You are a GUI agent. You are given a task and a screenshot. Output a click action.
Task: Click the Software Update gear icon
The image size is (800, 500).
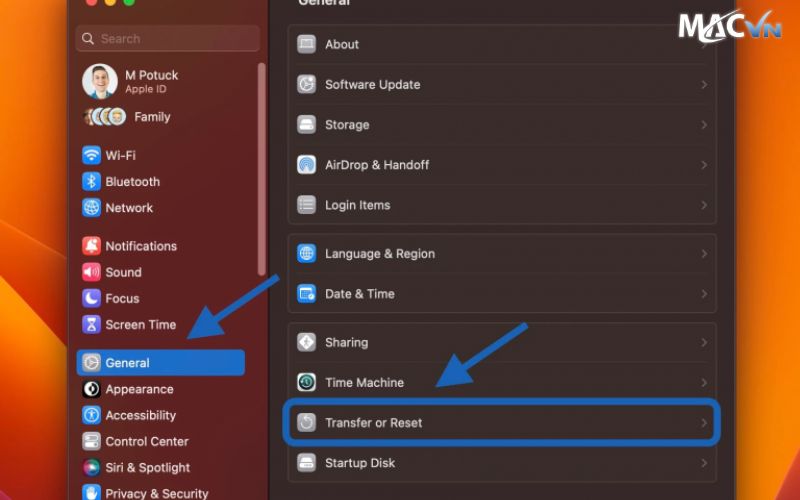307,84
